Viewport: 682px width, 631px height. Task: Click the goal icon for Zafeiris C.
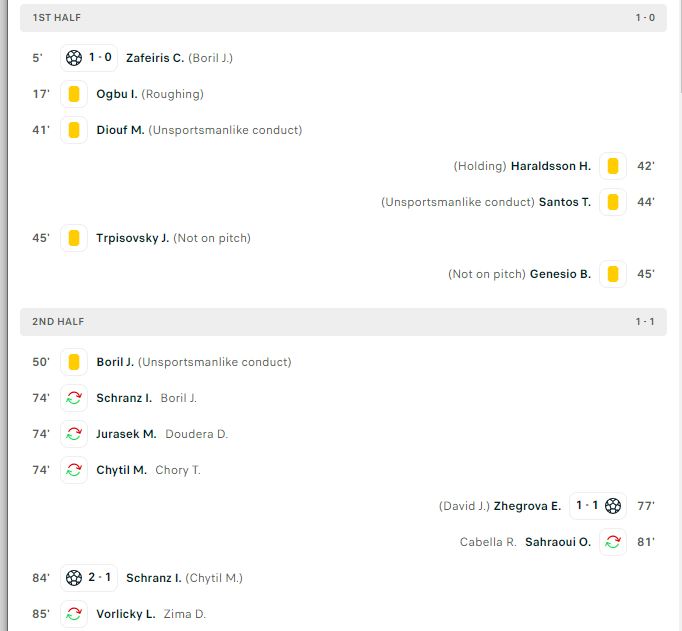(x=74, y=58)
